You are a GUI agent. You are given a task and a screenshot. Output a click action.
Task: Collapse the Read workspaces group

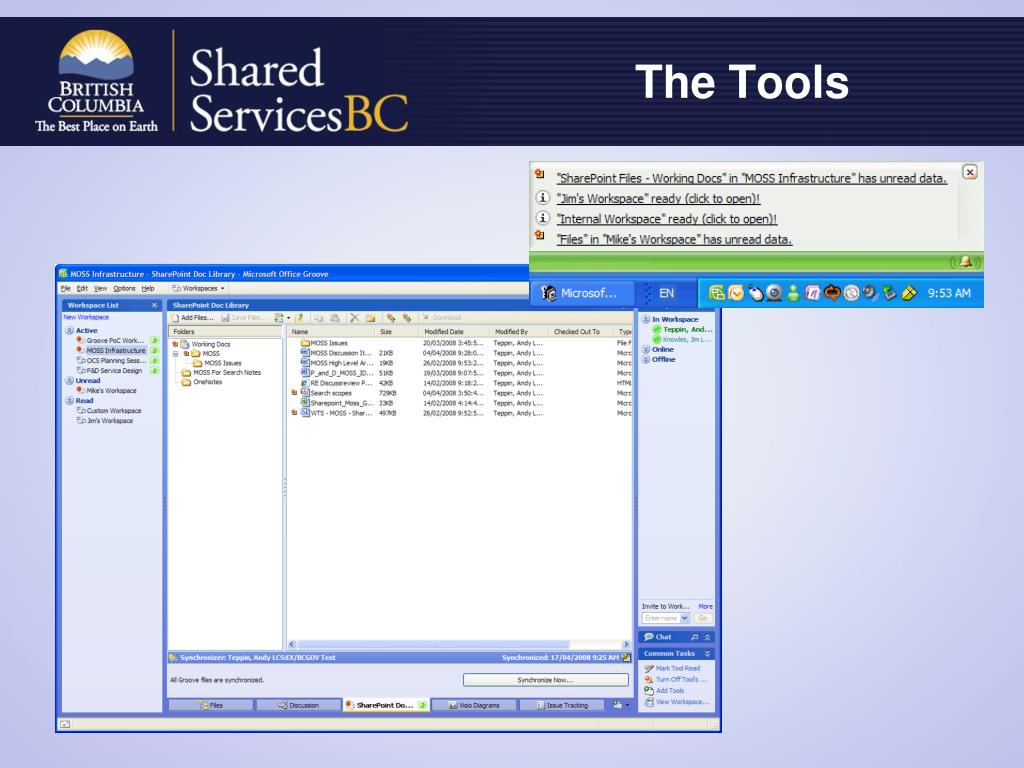[69, 400]
